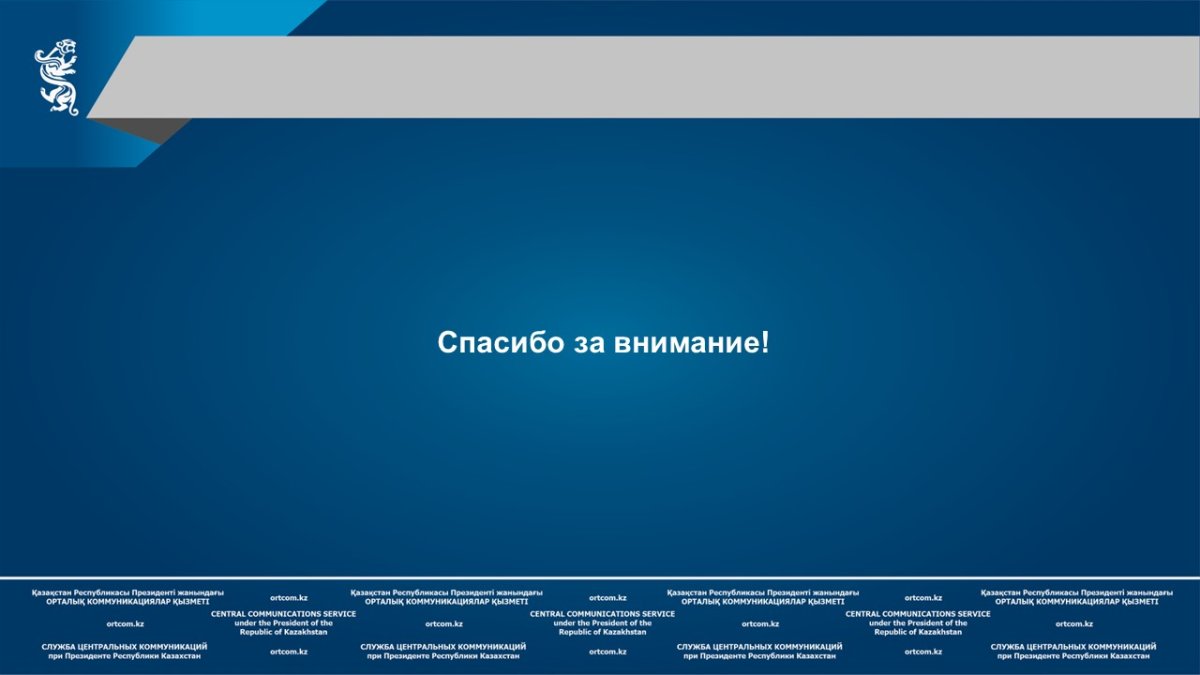Viewport: 1200px width, 675px height.
Task: Click the rightmost 'CENTRAL COMMUNICATIONS SERVICE' text
Action: click(x=918, y=614)
